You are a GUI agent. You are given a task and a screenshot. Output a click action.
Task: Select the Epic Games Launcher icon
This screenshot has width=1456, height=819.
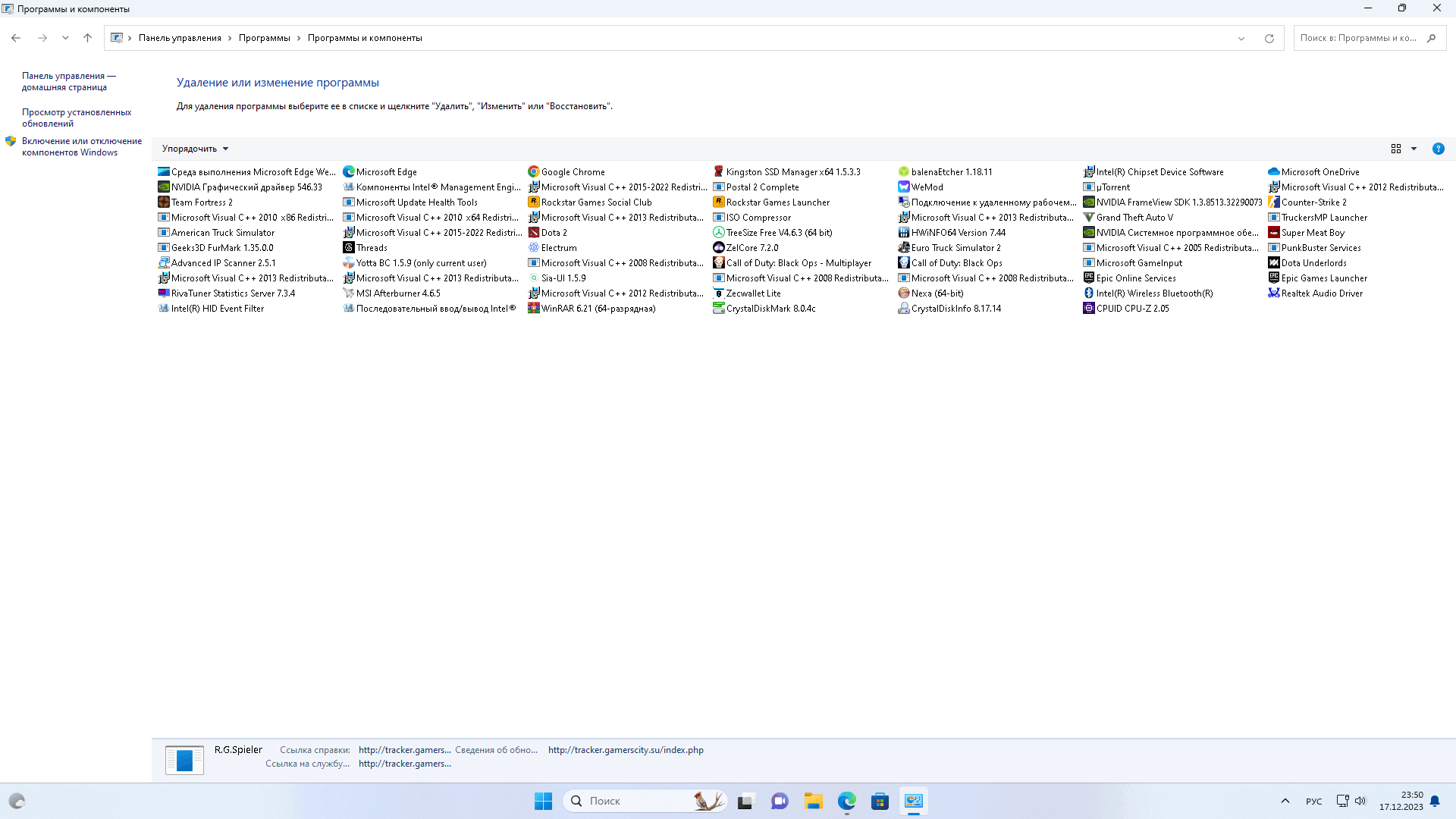click(x=1274, y=278)
